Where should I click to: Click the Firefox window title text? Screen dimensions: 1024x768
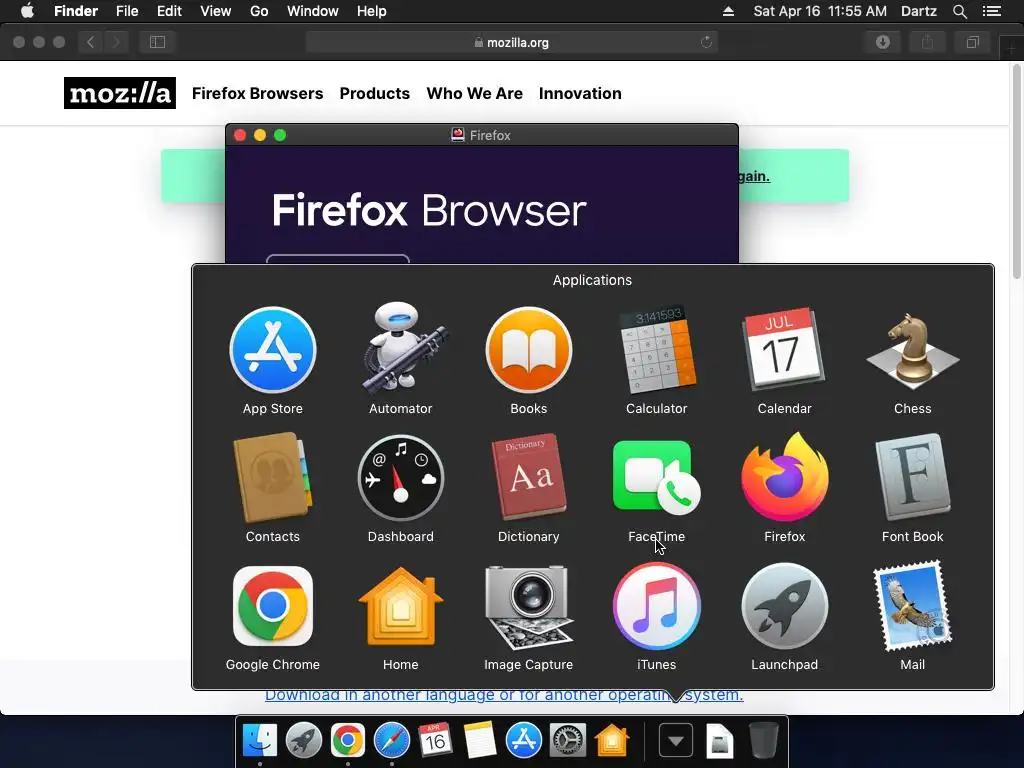tap(490, 135)
